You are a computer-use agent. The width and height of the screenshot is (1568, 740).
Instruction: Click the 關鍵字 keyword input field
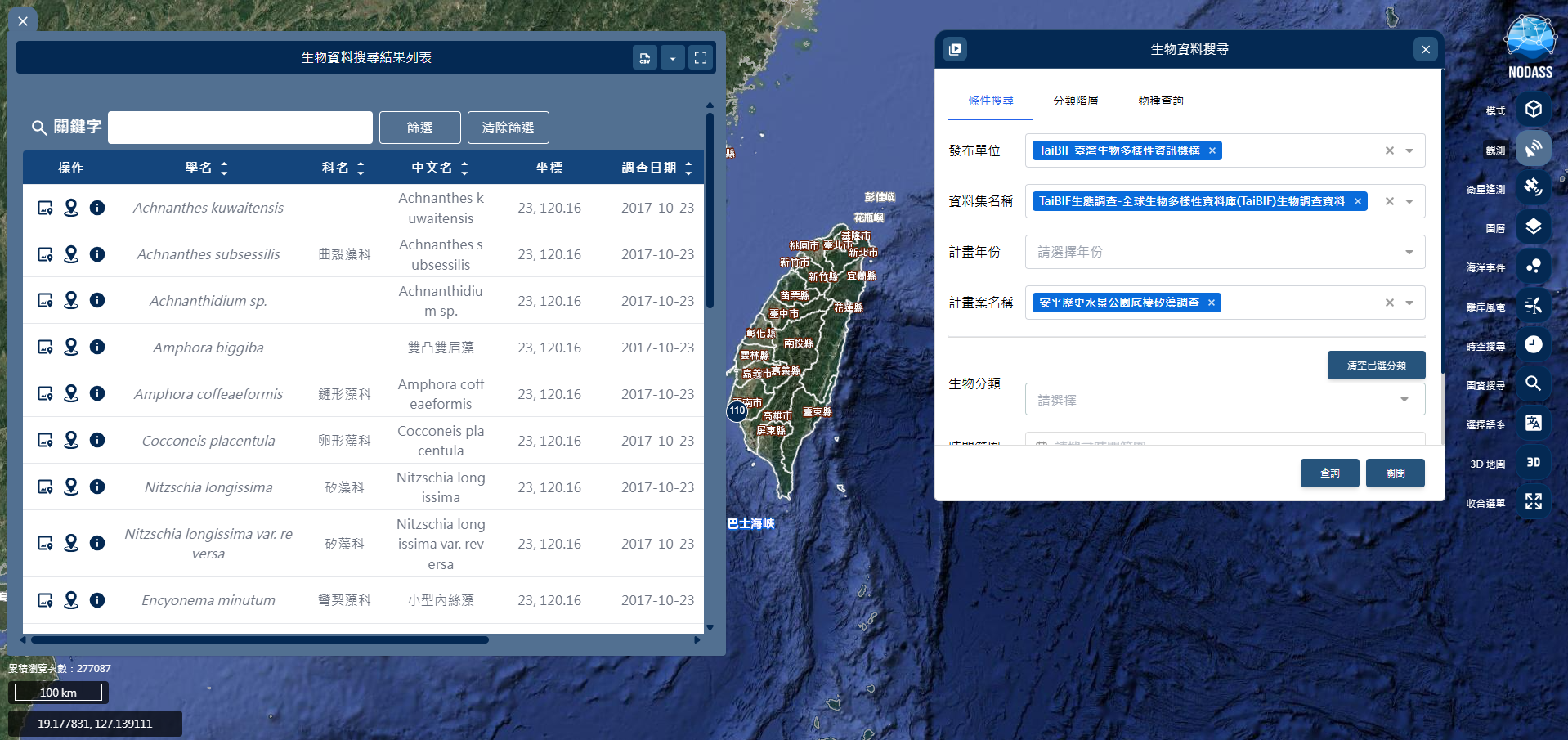[240, 128]
